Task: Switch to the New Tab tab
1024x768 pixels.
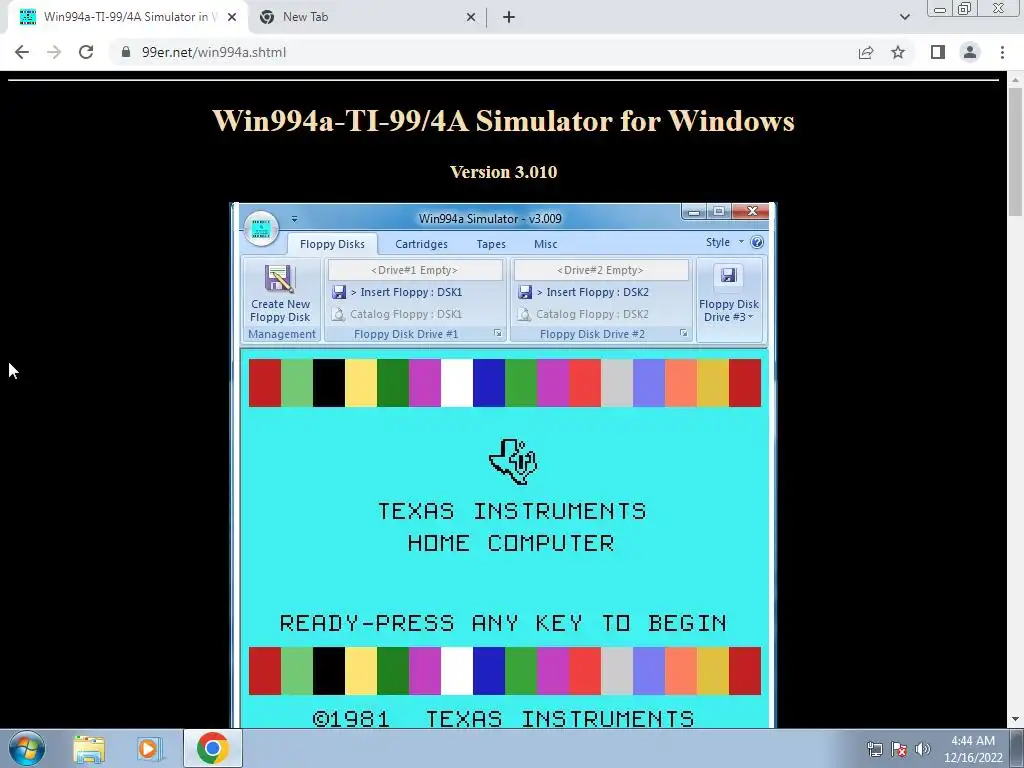Action: [x=367, y=17]
